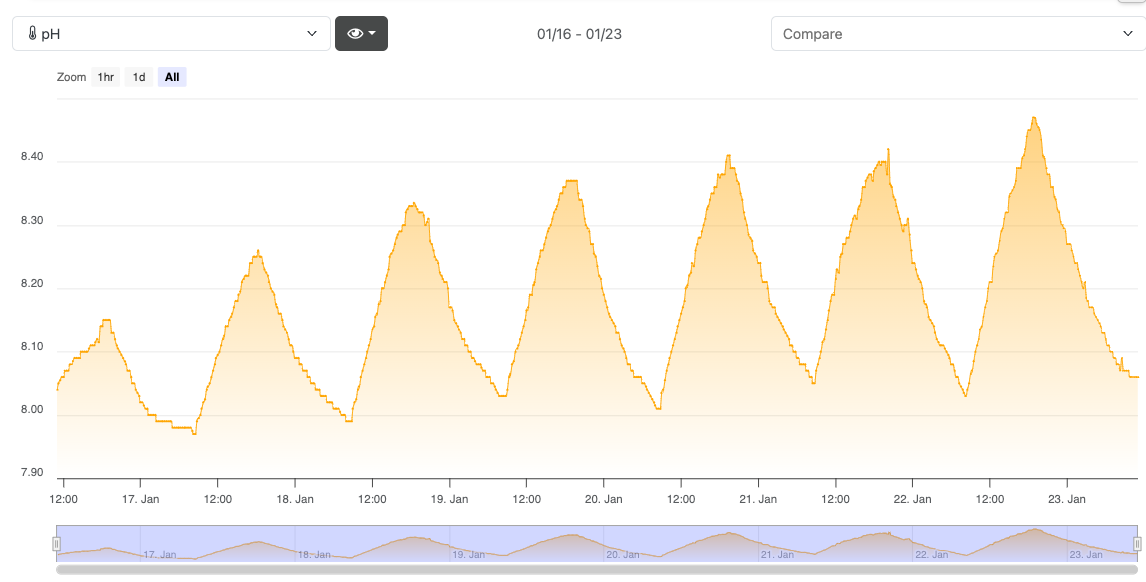Click the navigator overview chart area
Screen dimensions: 1146x582
596,543
